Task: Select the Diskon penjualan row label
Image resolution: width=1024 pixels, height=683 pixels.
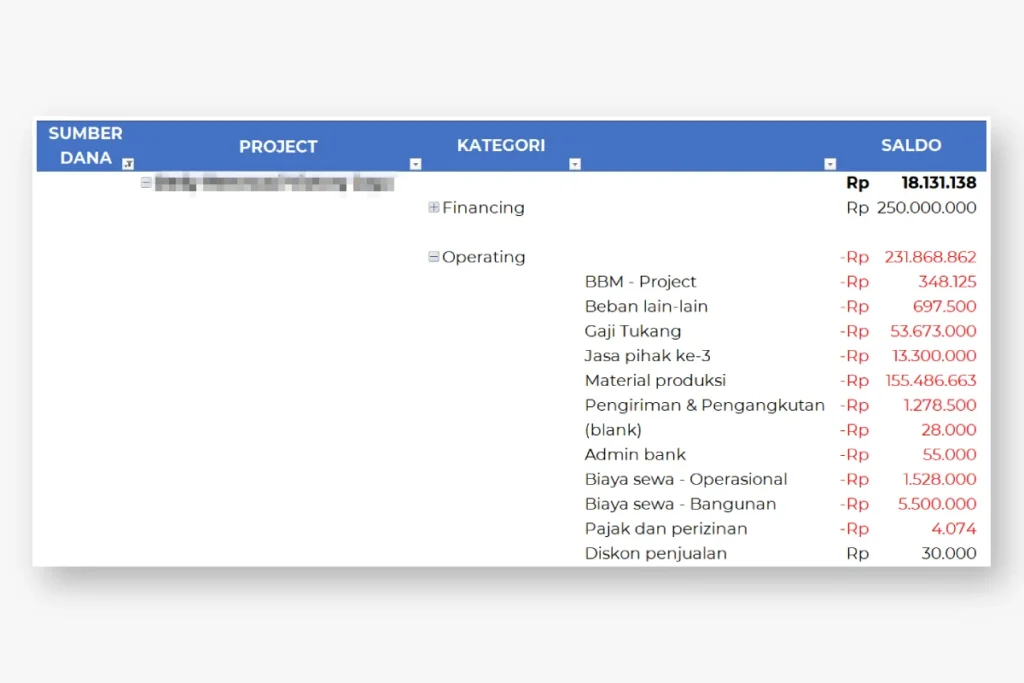Action: tap(655, 553)
